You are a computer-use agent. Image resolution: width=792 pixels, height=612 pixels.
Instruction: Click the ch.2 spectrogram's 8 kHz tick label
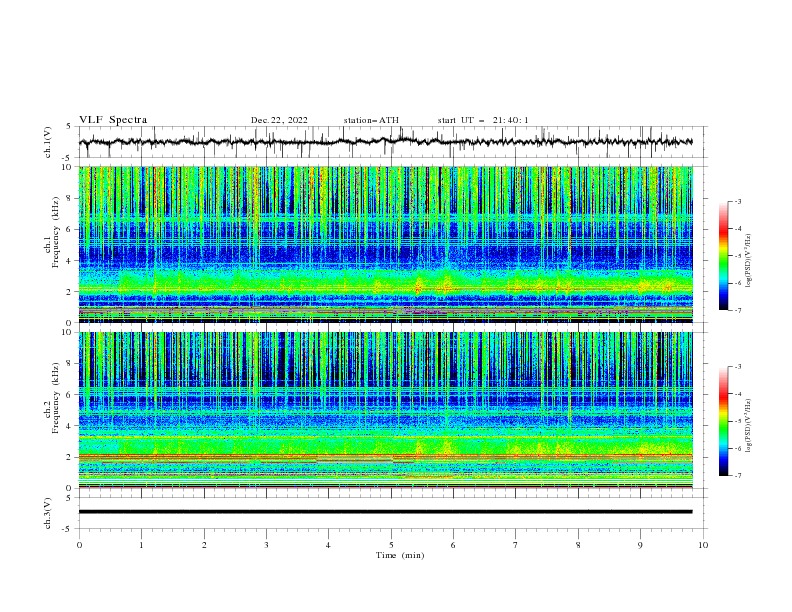(70, 364)
